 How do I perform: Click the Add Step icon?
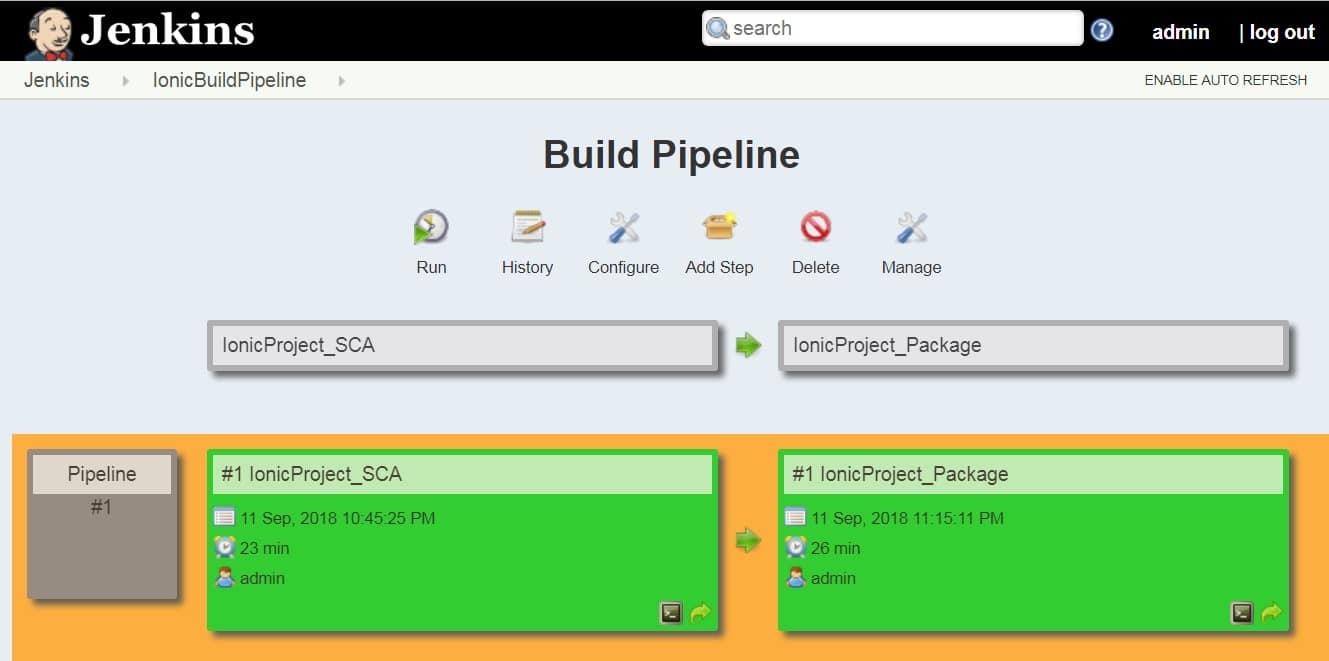[719, 228]
